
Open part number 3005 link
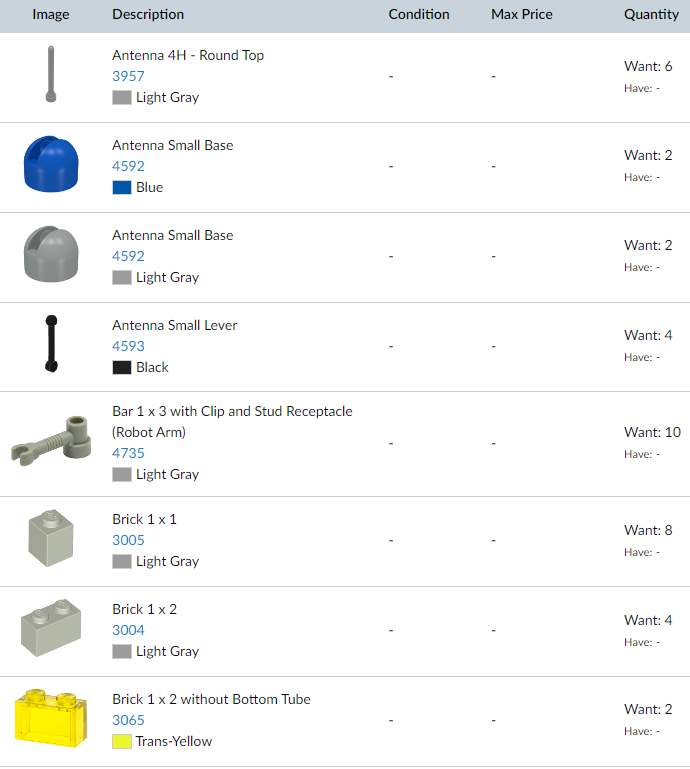coord(128,540)
